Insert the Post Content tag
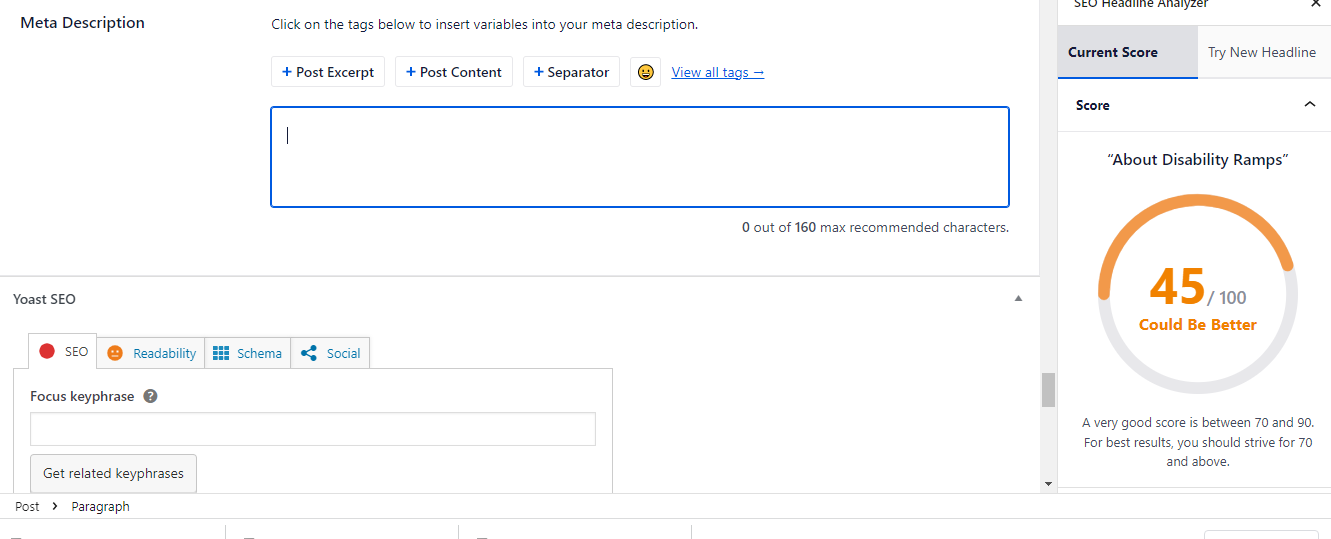The image size is (1331, 539). 454,72
